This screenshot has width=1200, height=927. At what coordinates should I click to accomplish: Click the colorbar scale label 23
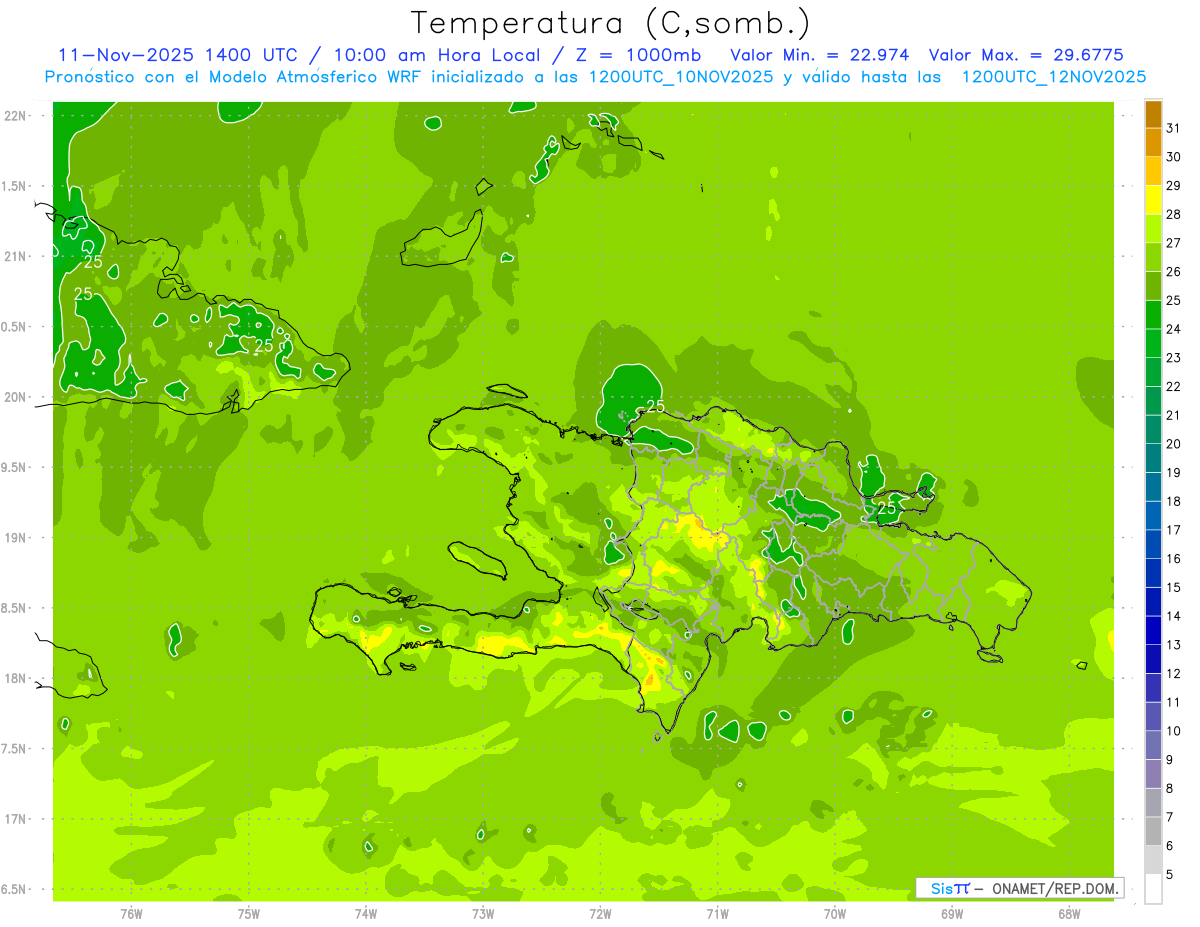(x=1173, y=358)
